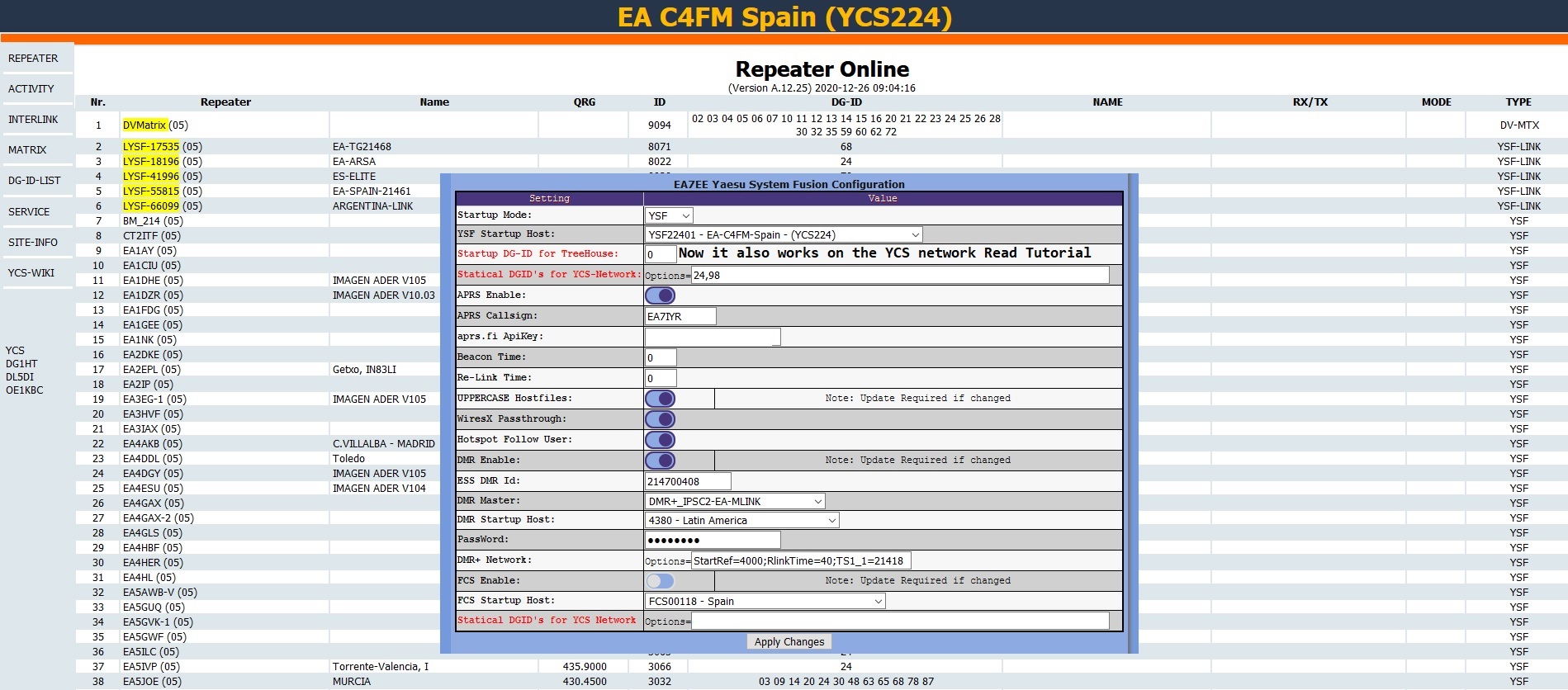1568x690 pixels.
Task: Toggle Hotspot Follow User switch
Action: [x=660, y=440]
